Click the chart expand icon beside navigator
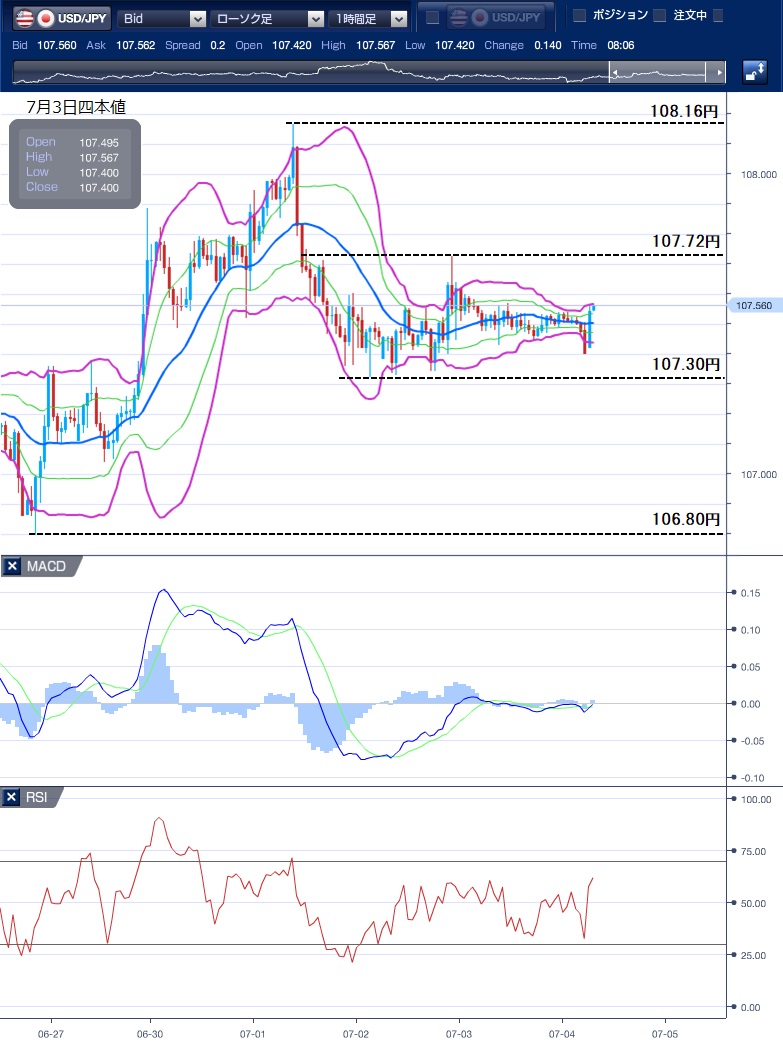This screenshot has width=783, height=1048. click(755, 72)
